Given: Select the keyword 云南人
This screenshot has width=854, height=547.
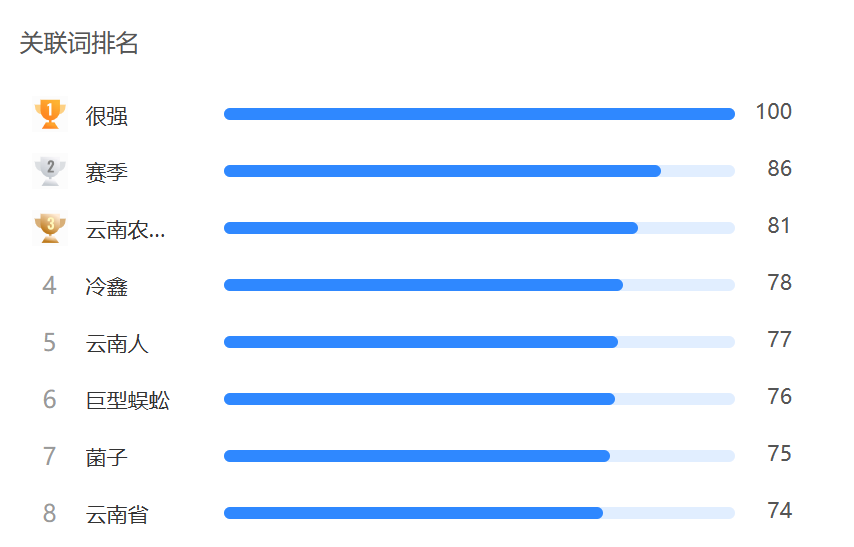Looking at the screenshot, I should (117, 344).
